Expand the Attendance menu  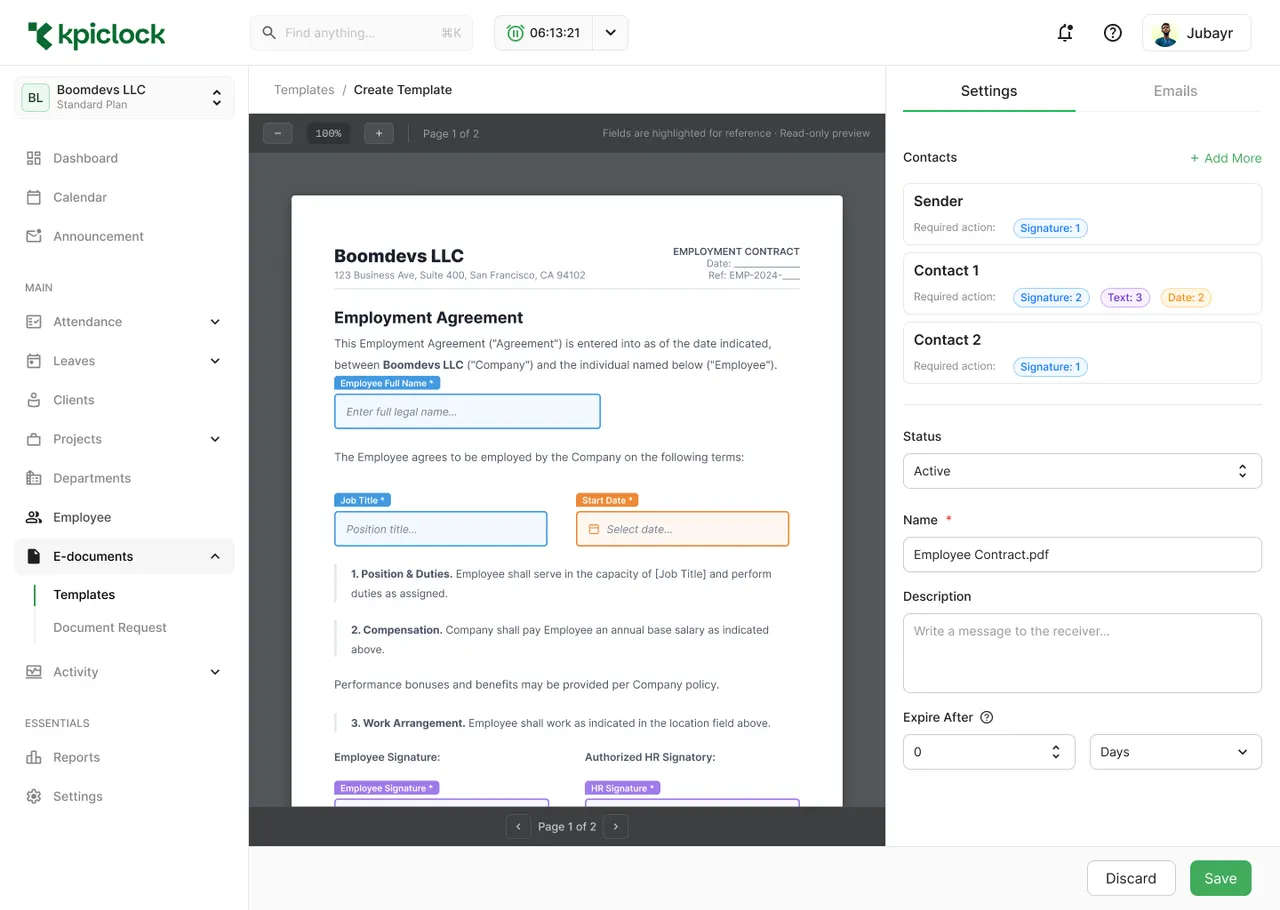tap(215, 322)
